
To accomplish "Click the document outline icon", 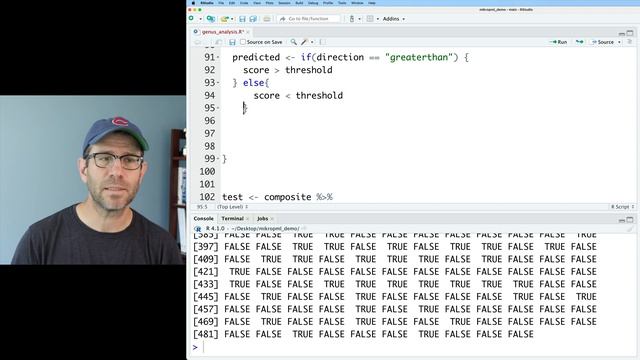I will click(x=629, y=42).
